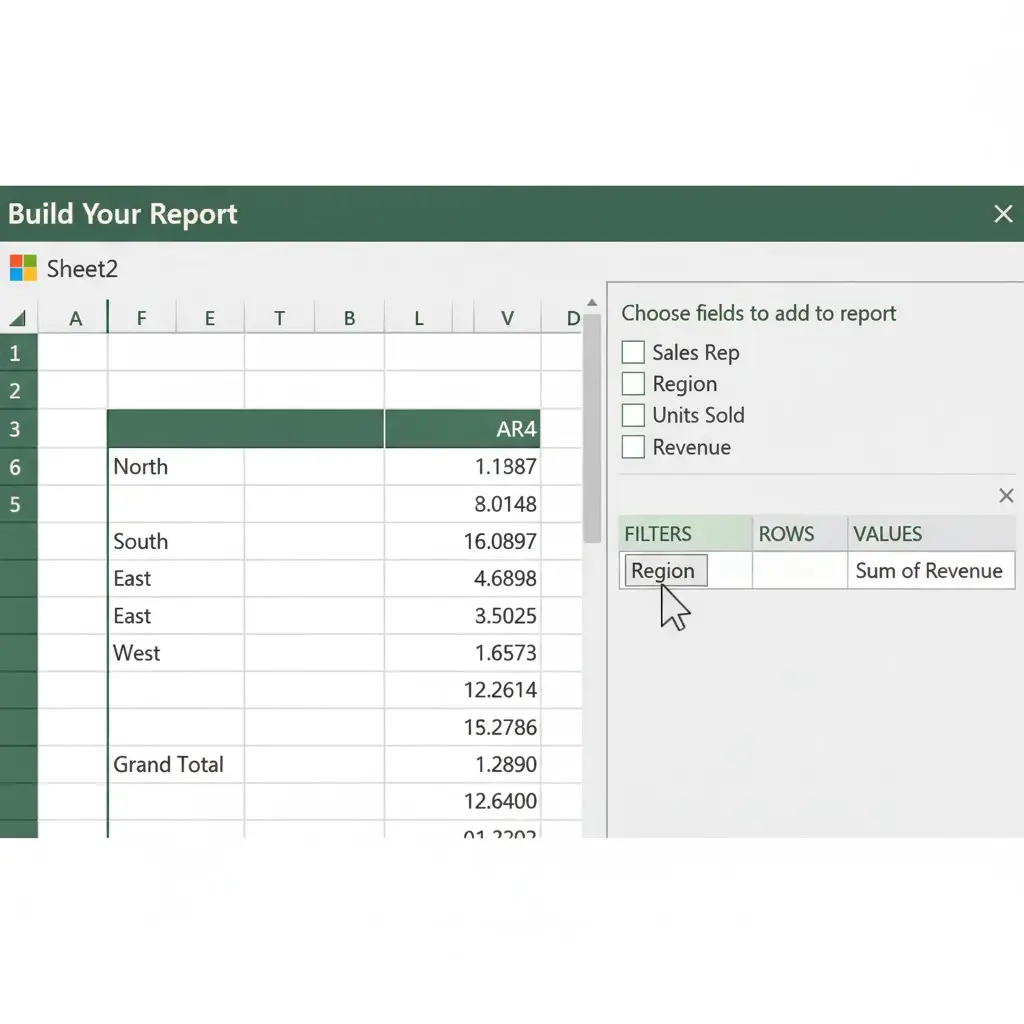Close the field layout panel

tap(1006, 495)
